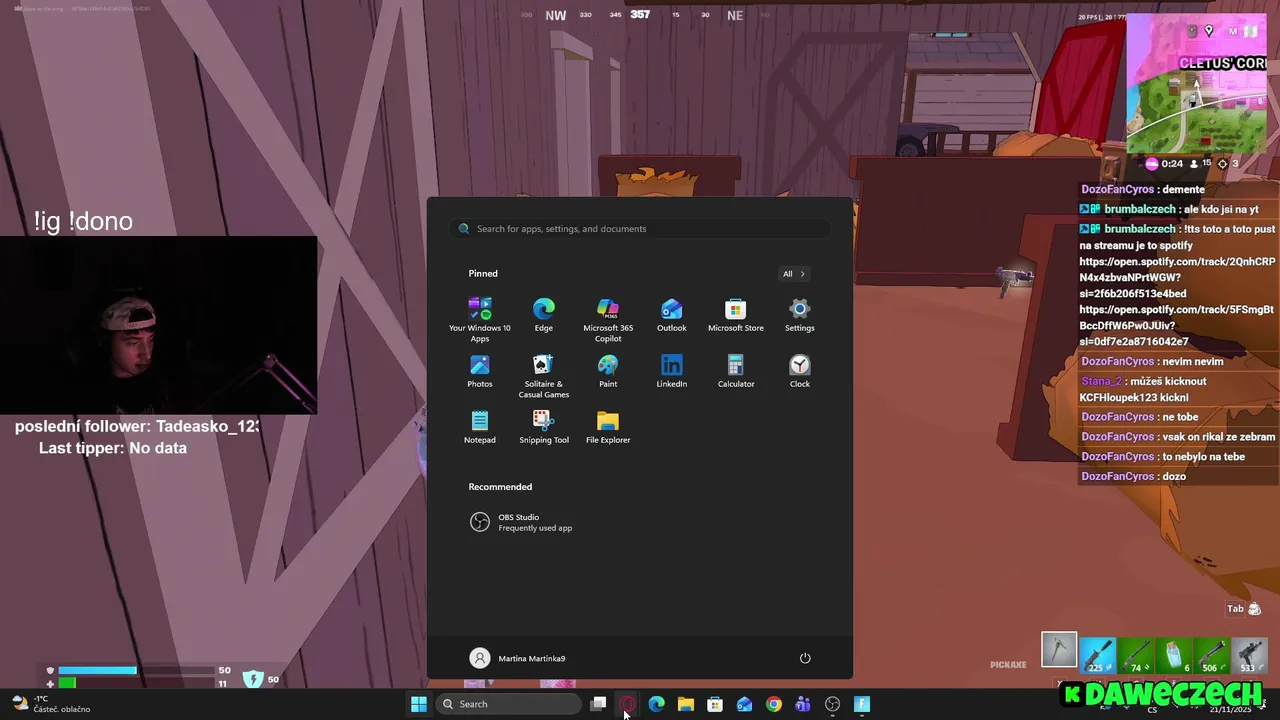This screenshot has height=720, width=1280.
Task: Open Settings from the pinned apps
Action: tap(799, 315)
